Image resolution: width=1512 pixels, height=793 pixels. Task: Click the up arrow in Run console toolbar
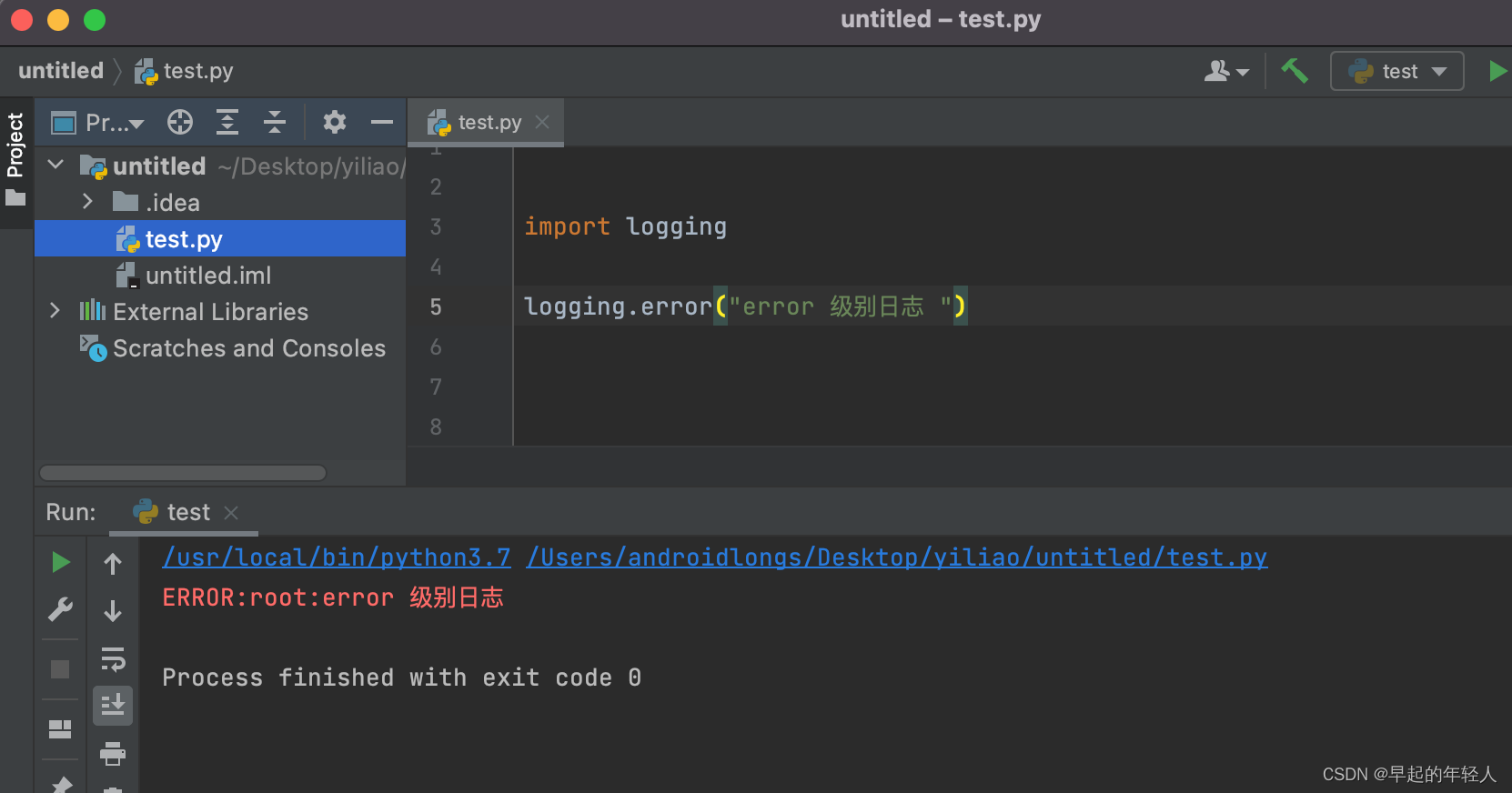click(113, 564)
